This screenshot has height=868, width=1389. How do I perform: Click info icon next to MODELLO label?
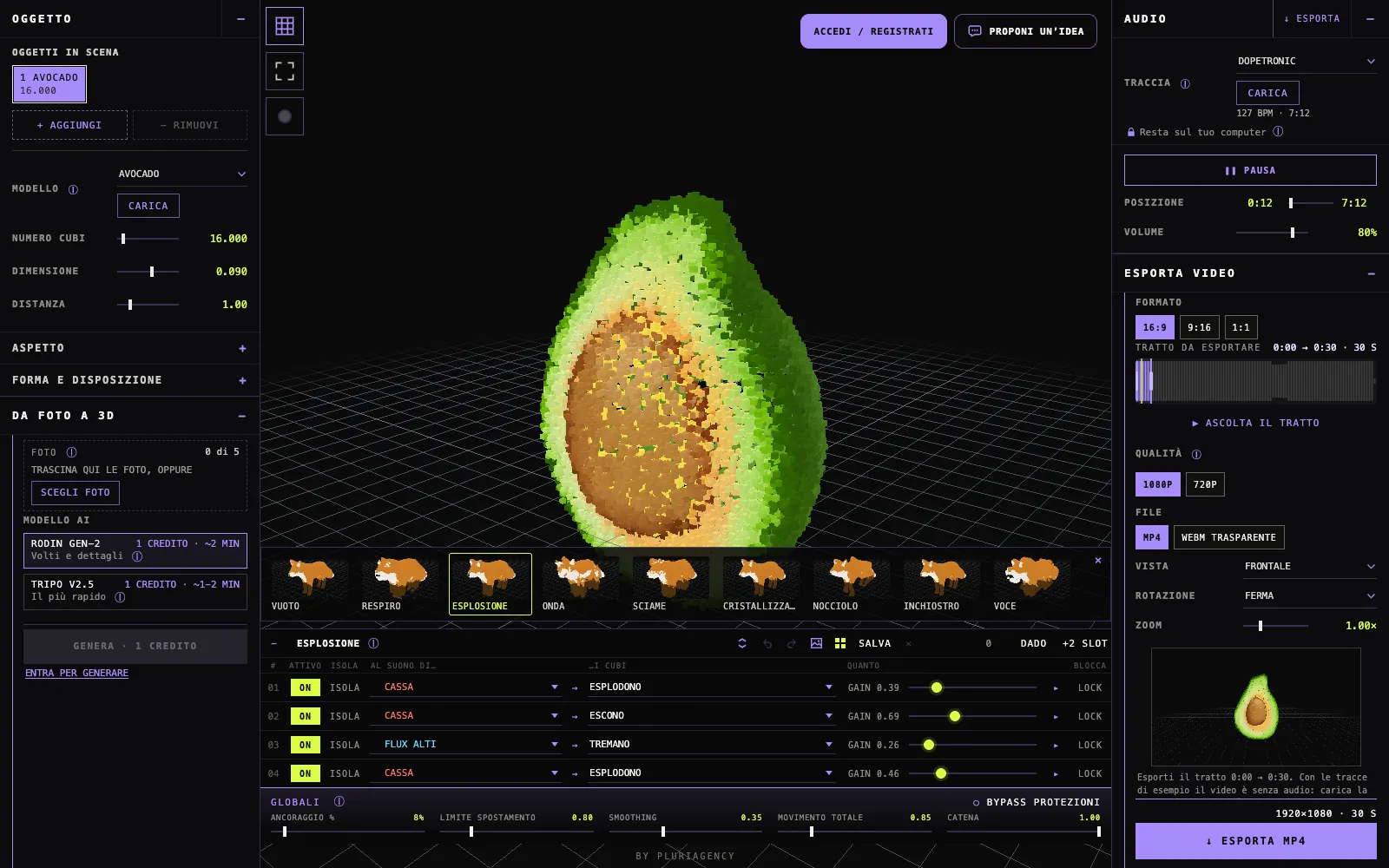coord(73,189)
